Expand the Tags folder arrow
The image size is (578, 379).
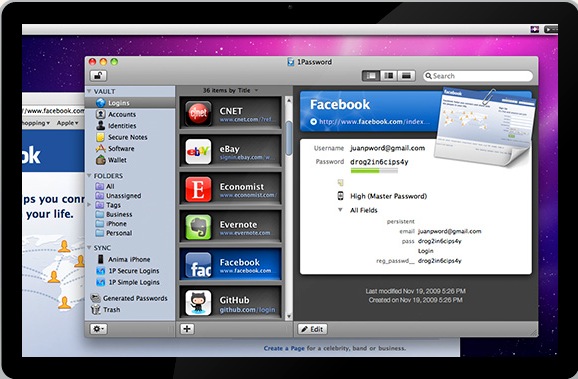[x=89, y=204]
